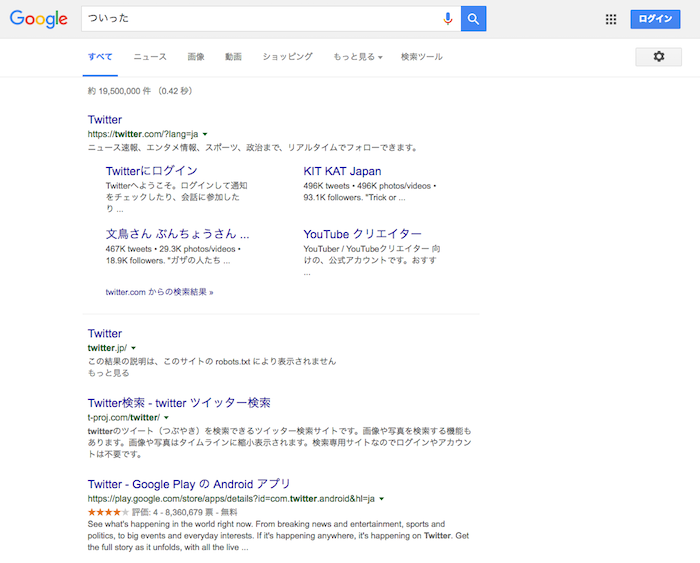Switch to the ニュース tab
Screen dimensions: 700x563
point(150,57)
